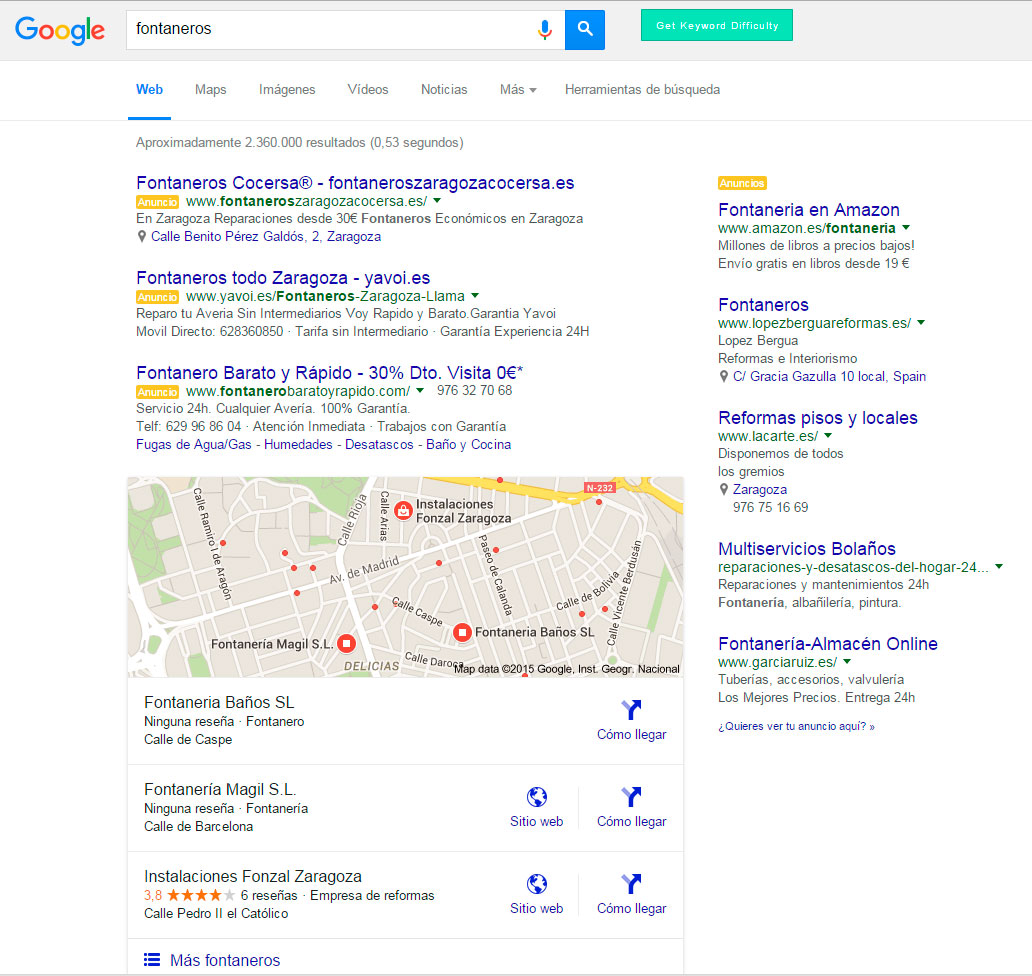
Task: Switch to the Imágenes tab
Action: point(287,90)
